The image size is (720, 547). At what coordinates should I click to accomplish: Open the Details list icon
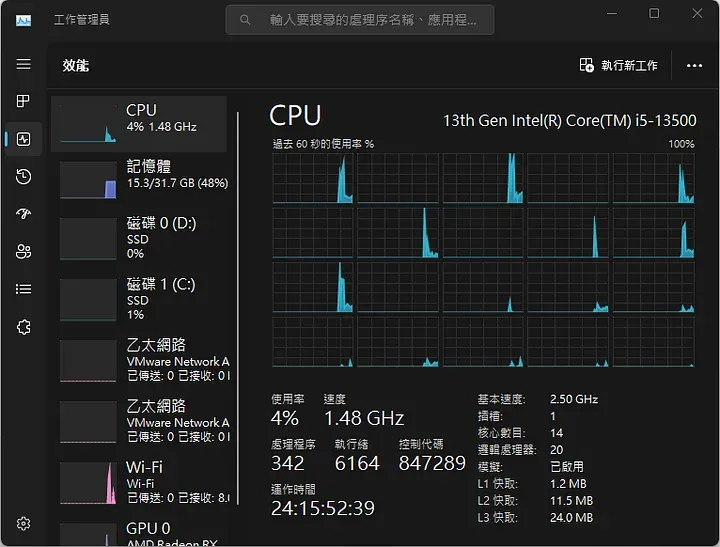coord(23,289)
